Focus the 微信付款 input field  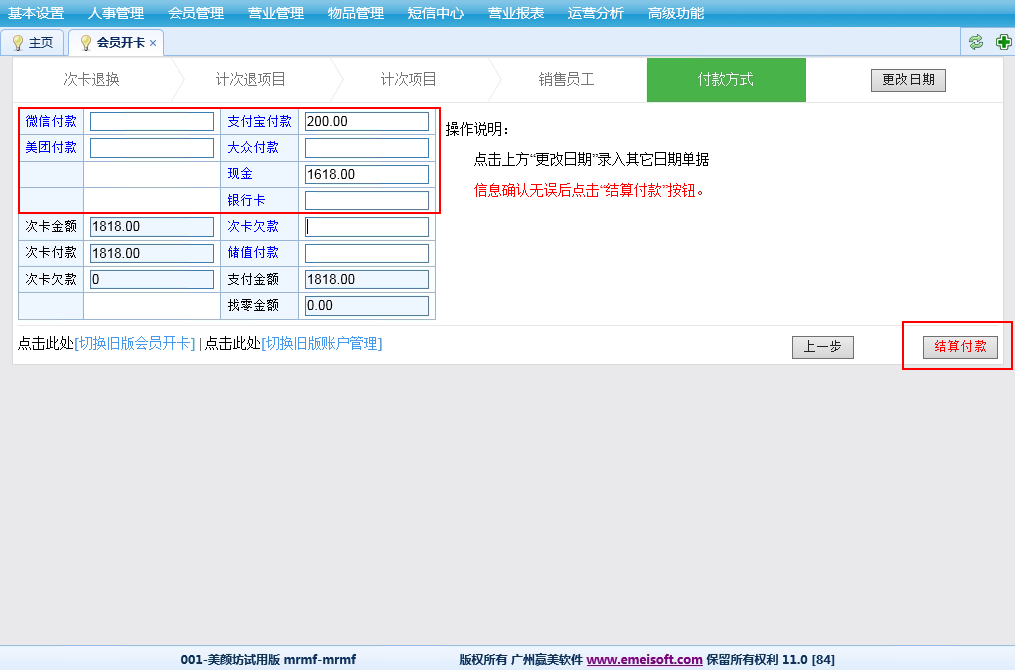pyautogui.click(x=152, y=122)
